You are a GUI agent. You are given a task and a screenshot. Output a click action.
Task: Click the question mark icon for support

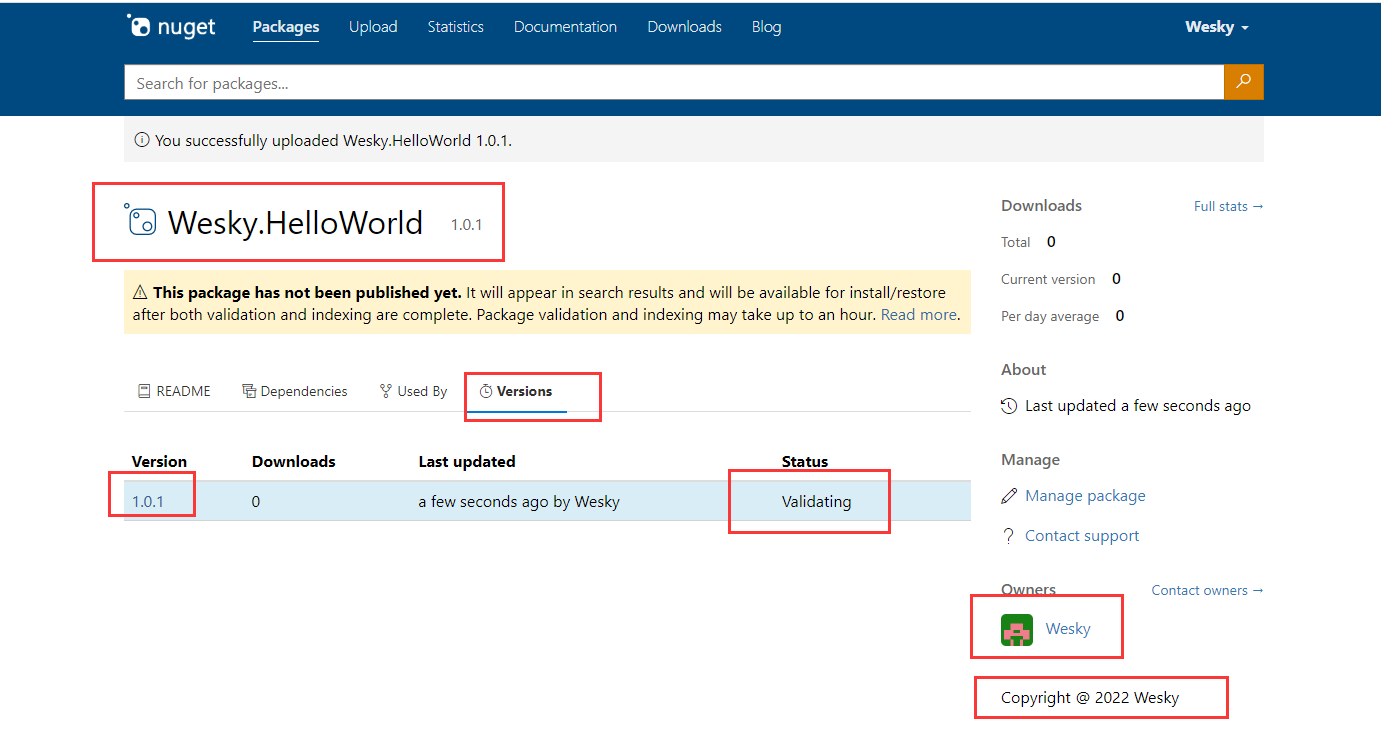(1009, 536)
